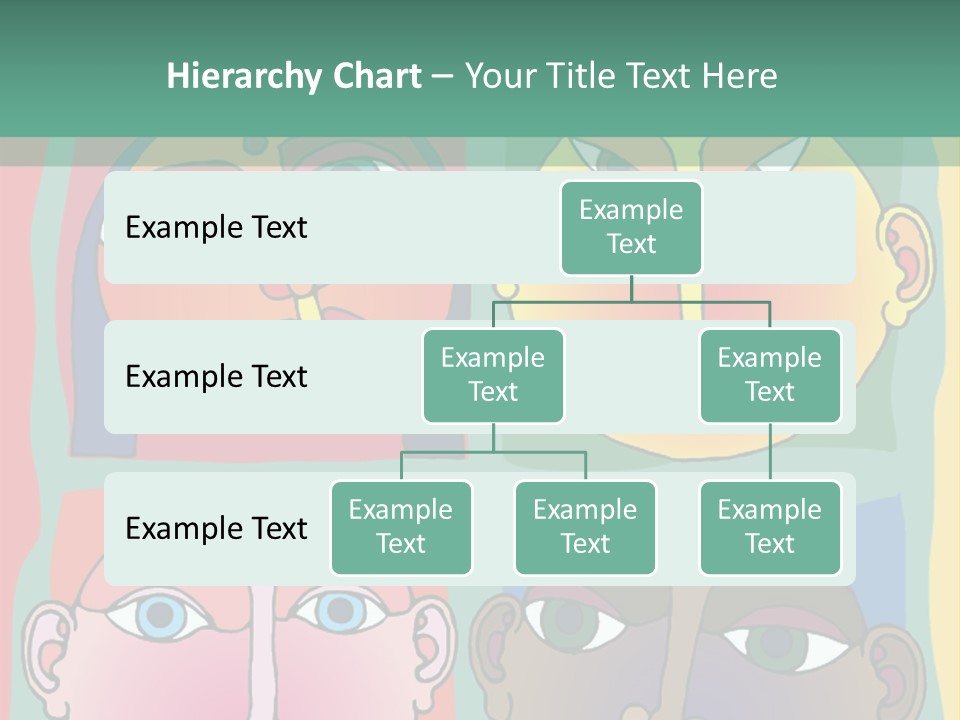The height and width of the screenshot is (720, 960).
Task: Click the connector below the second-level left box
Action: click(493, 438)
